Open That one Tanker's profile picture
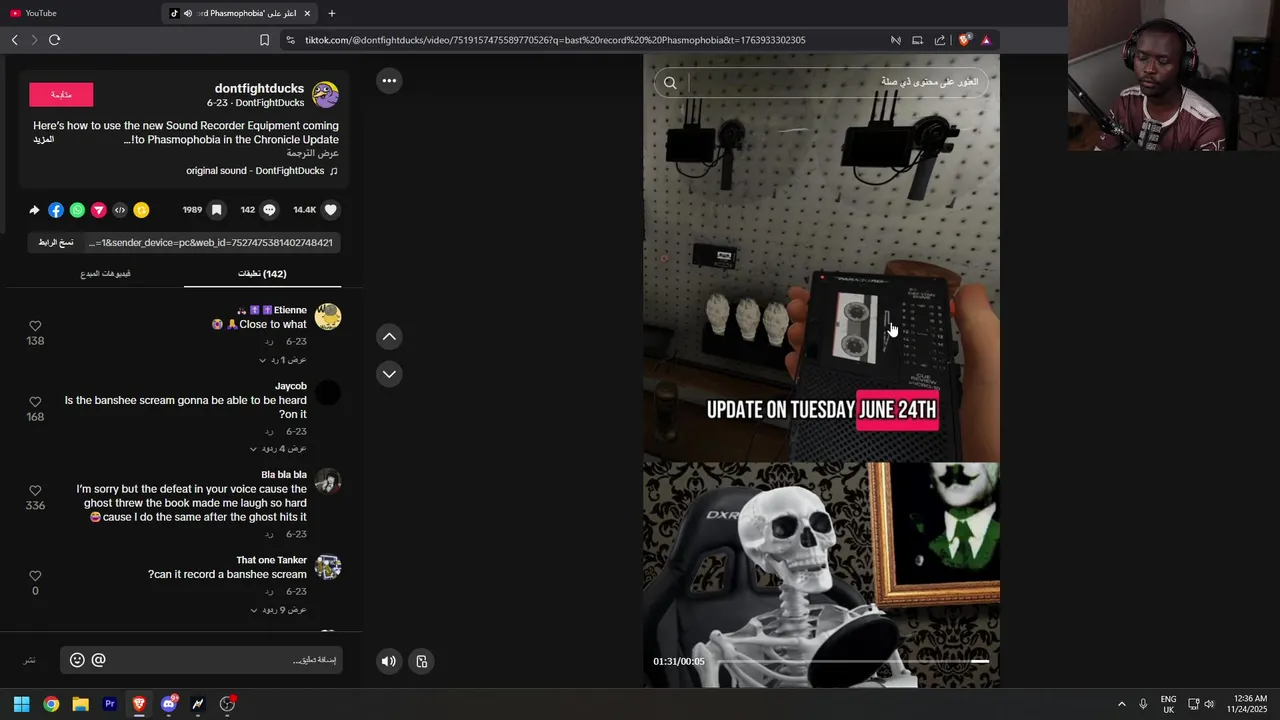The image size is (1280, 720). pos(328,567)
